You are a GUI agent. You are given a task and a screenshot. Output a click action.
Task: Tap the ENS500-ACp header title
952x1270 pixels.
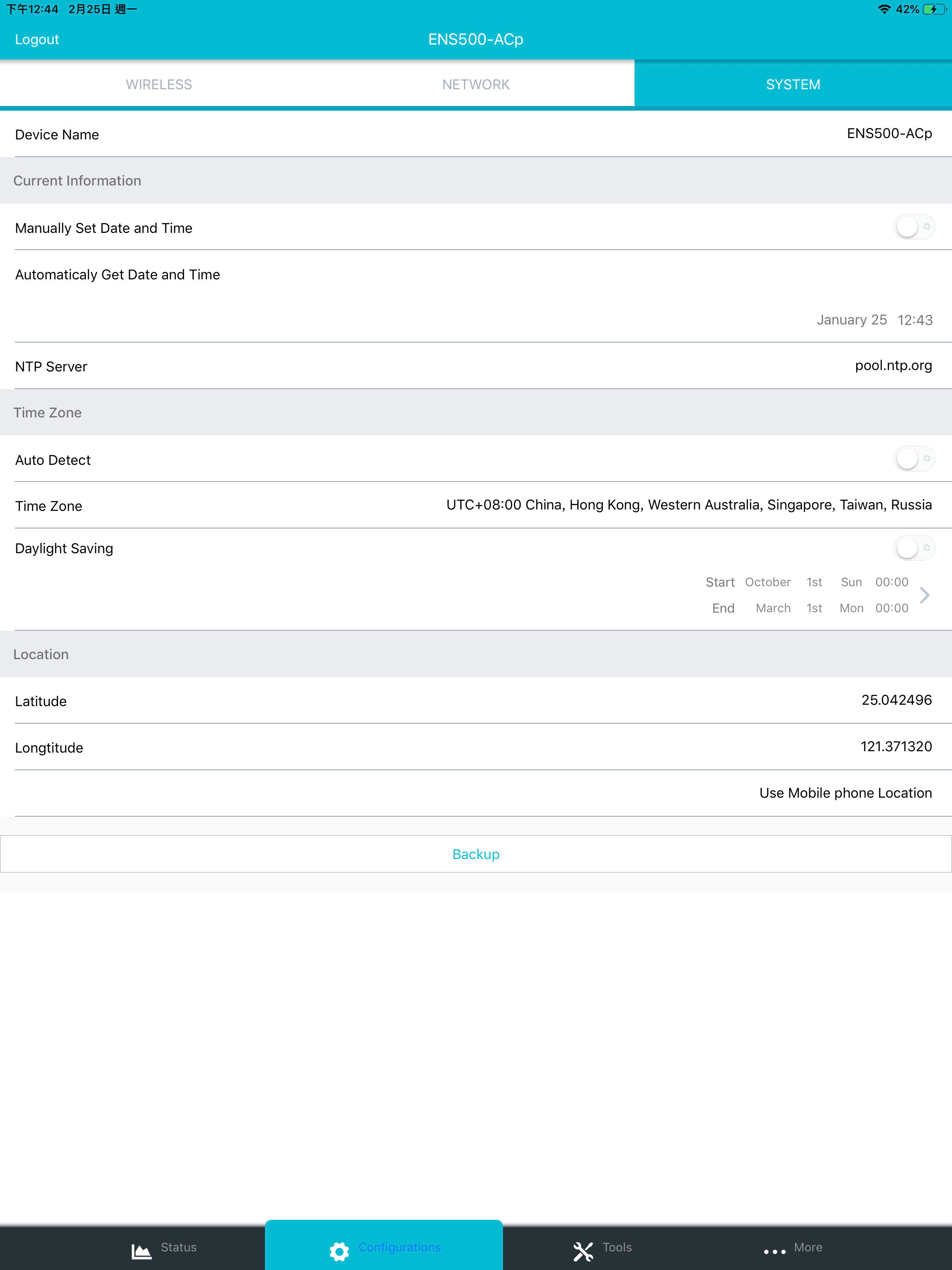(x=476, y=39)
